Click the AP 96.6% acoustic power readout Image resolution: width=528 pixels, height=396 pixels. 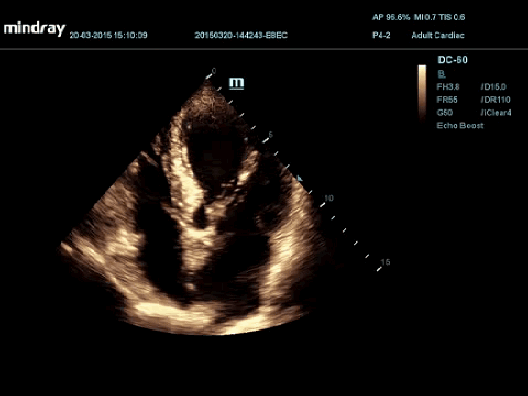pos(391,17)
